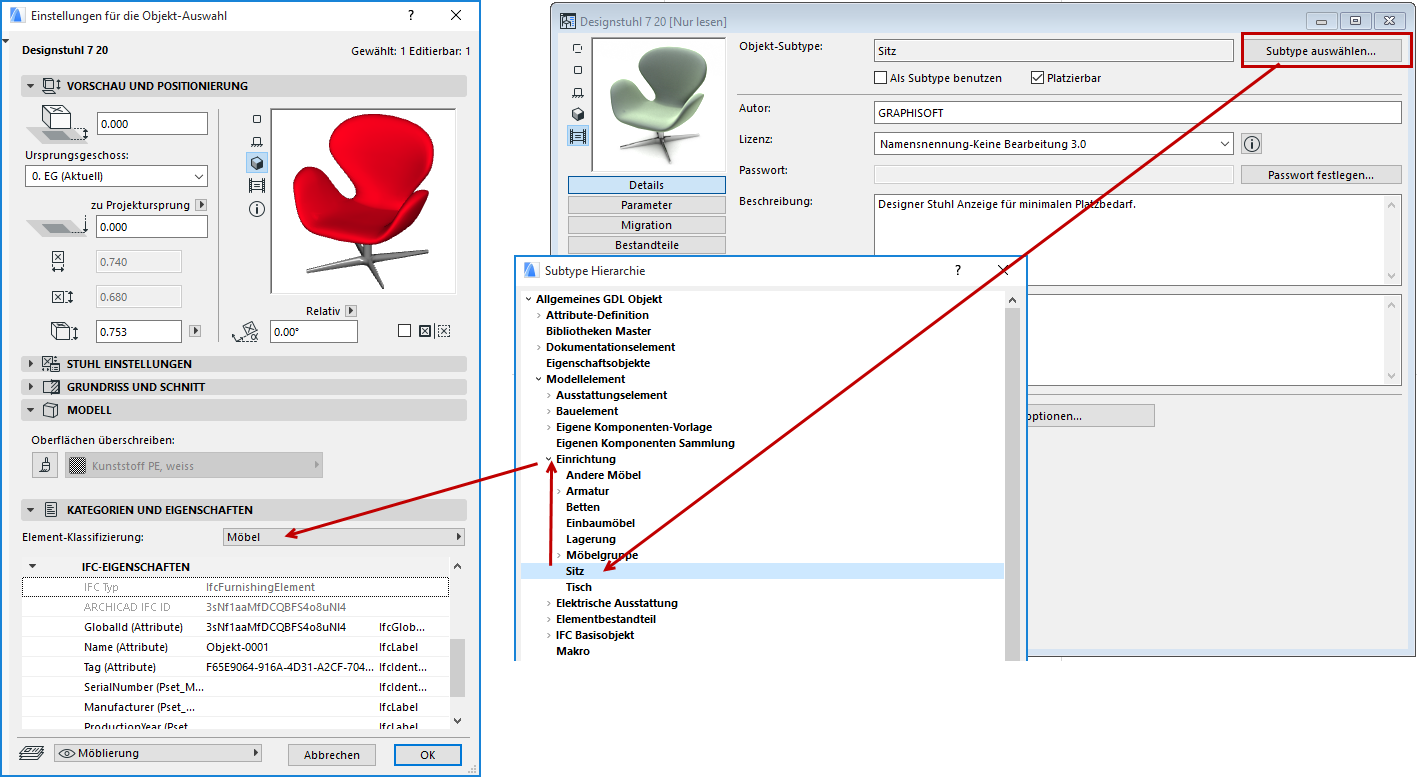1425x781 pixels.
Task: Switch to the Parameter tab
Action: click(646, 204)
